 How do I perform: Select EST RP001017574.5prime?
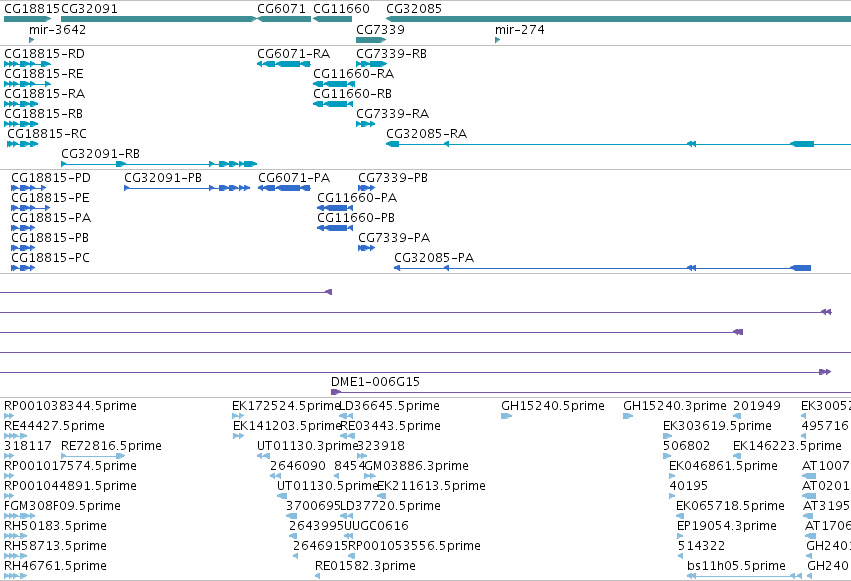[x=70, y=466]
